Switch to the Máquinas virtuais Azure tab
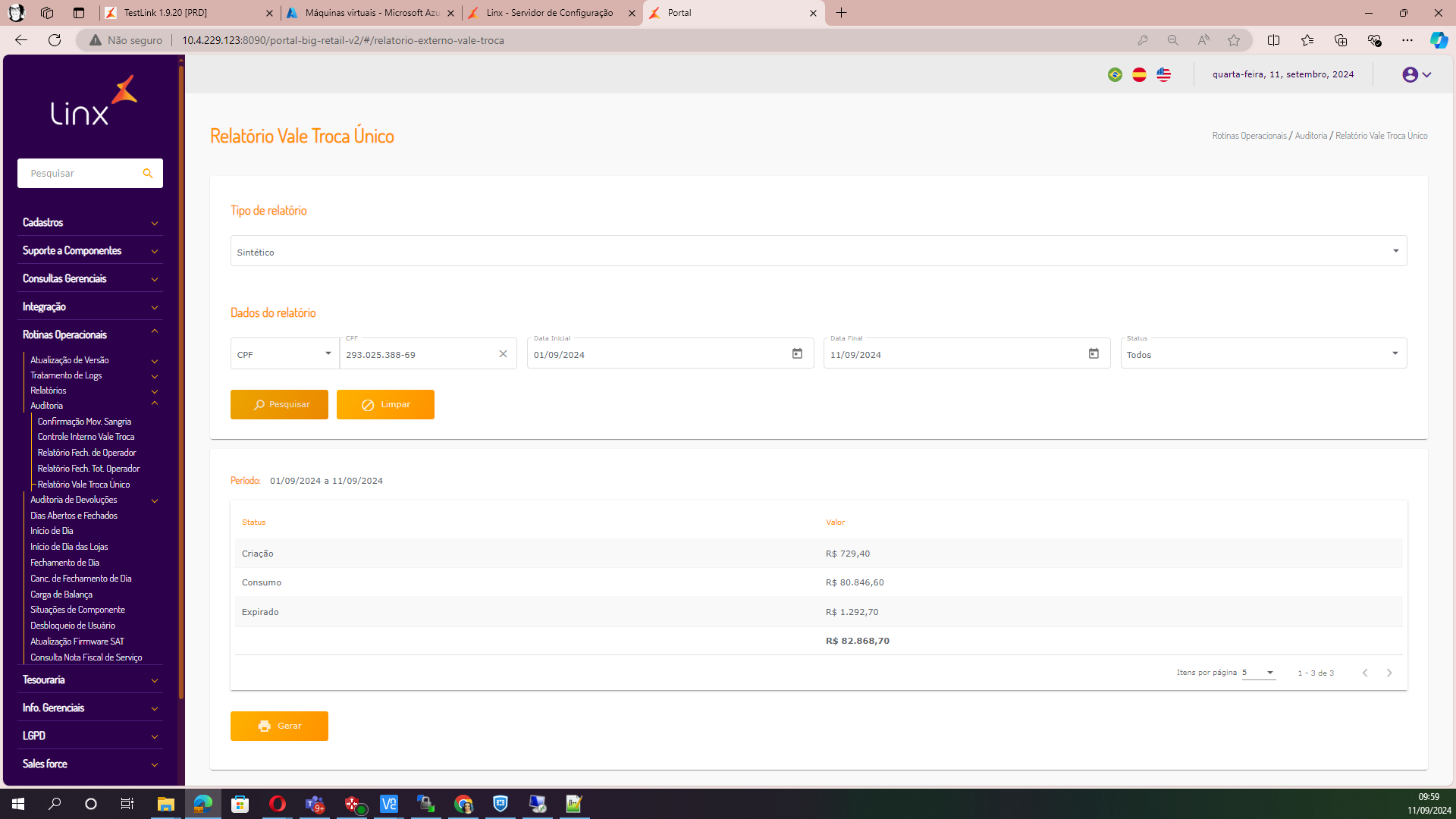 (371, 13)
